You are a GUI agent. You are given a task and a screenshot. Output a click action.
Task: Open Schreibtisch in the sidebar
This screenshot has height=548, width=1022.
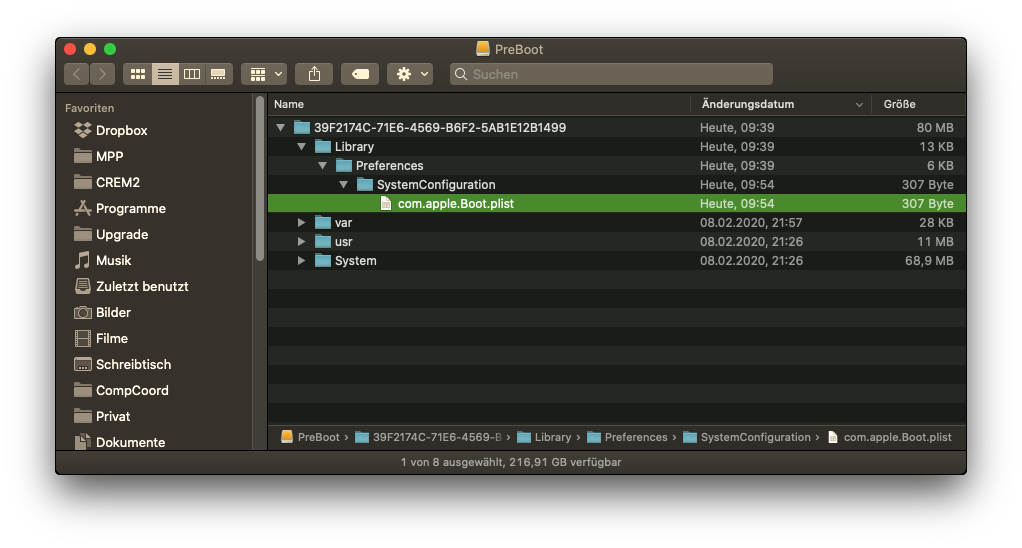[123, 365]
